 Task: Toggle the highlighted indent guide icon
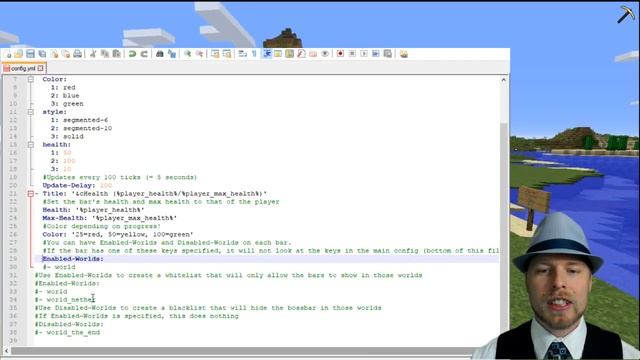267,54
